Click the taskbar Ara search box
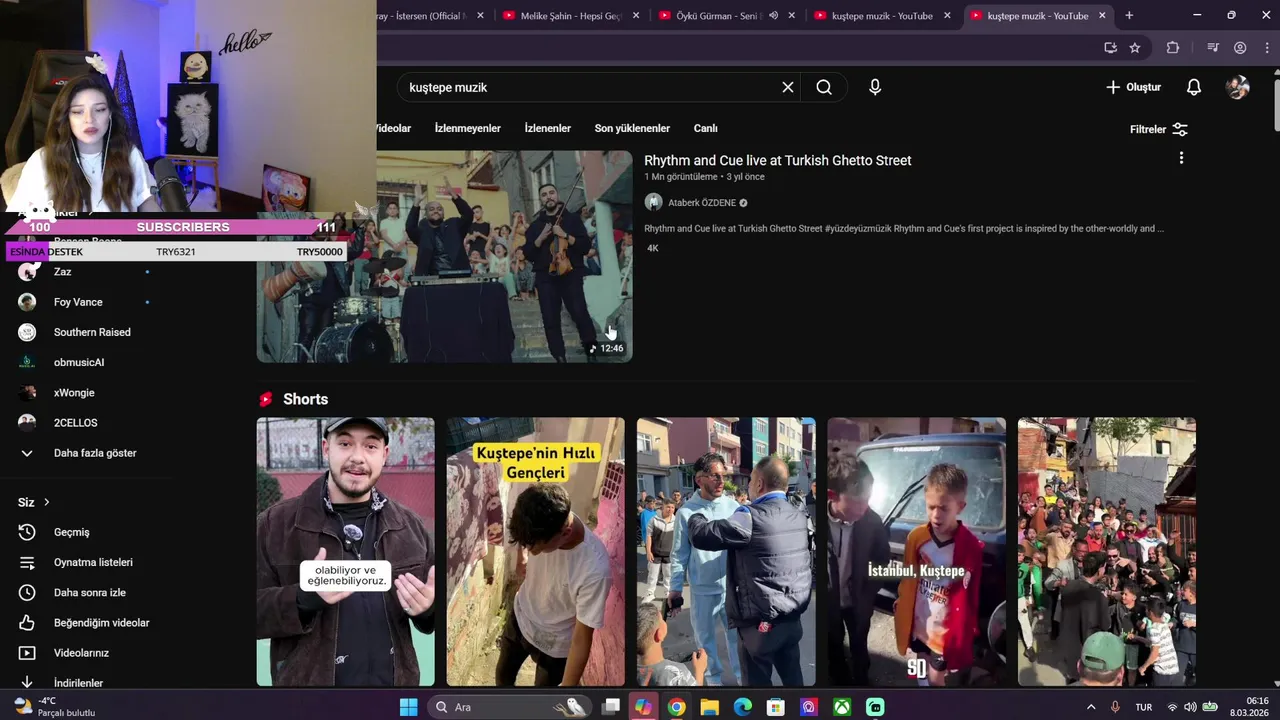This screenshot has width=1280, height=720. tap(510, 707)
